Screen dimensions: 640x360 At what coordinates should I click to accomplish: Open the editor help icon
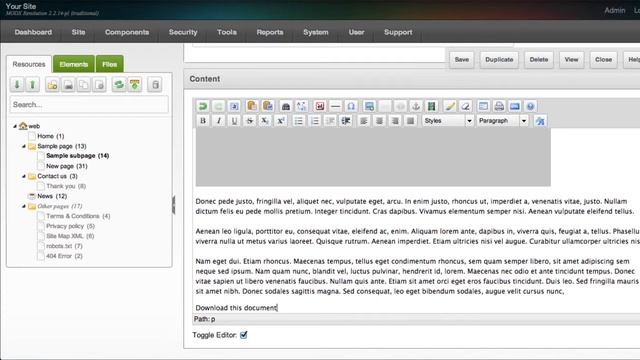pyautogui.click(x=530, y=107)
